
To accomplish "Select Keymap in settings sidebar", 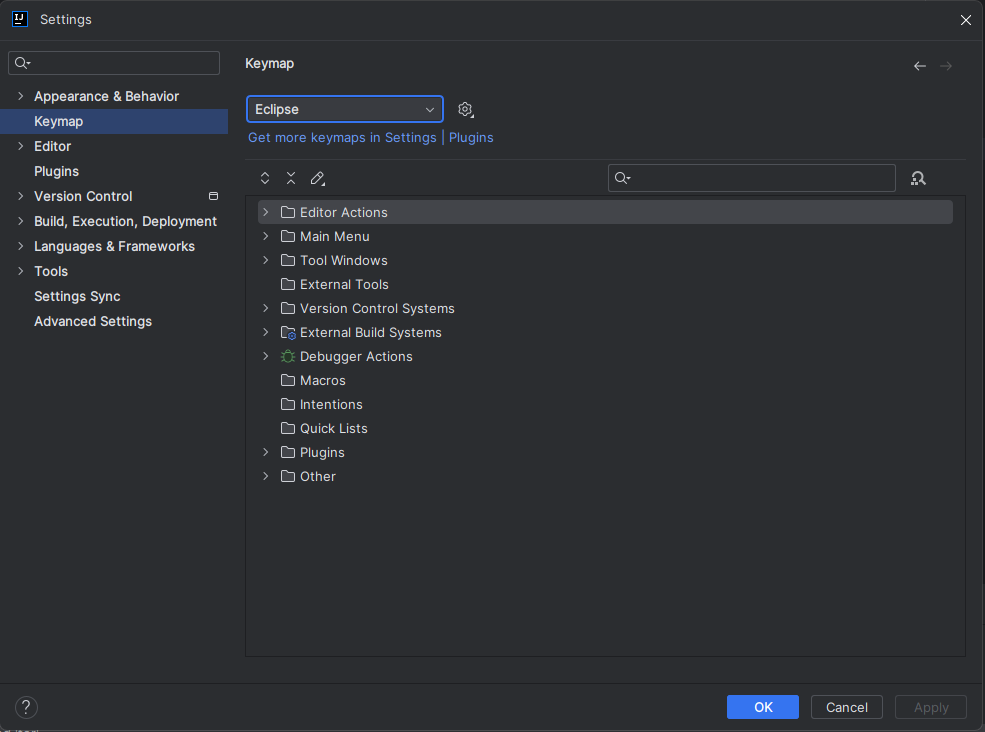I will coord(114,121).
